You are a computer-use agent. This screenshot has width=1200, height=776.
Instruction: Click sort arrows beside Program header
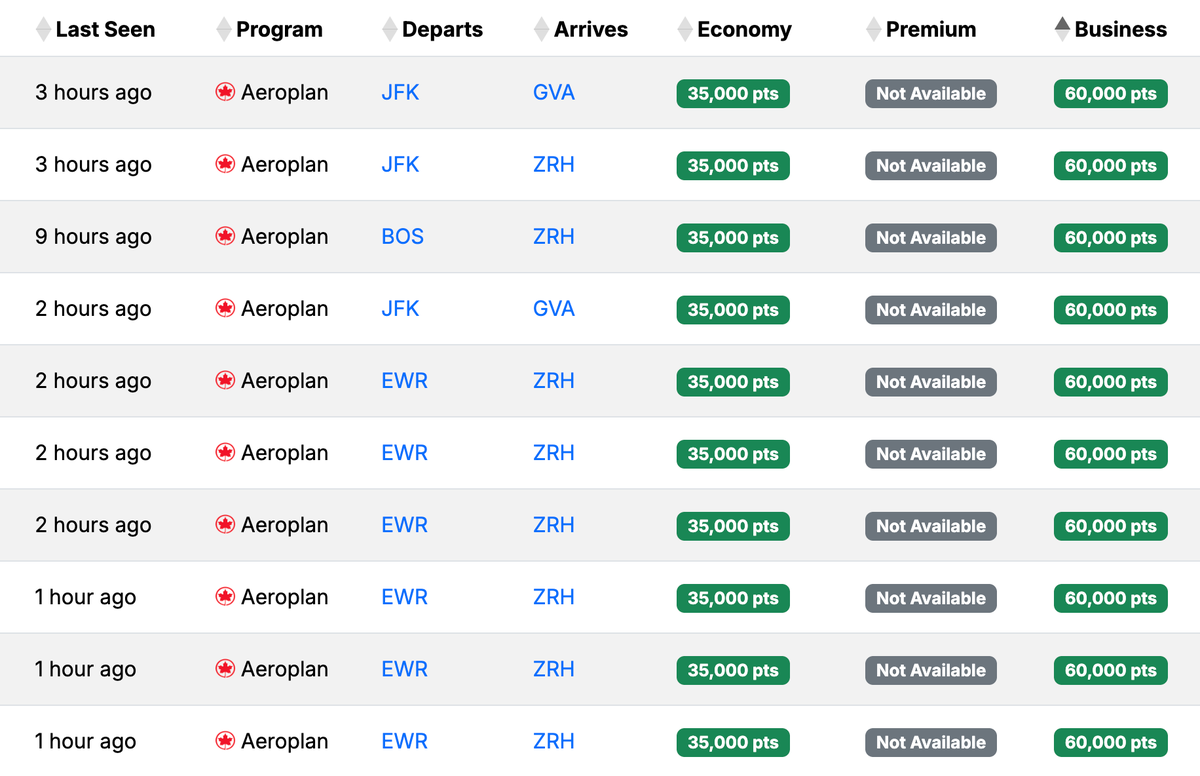point(224,29)
